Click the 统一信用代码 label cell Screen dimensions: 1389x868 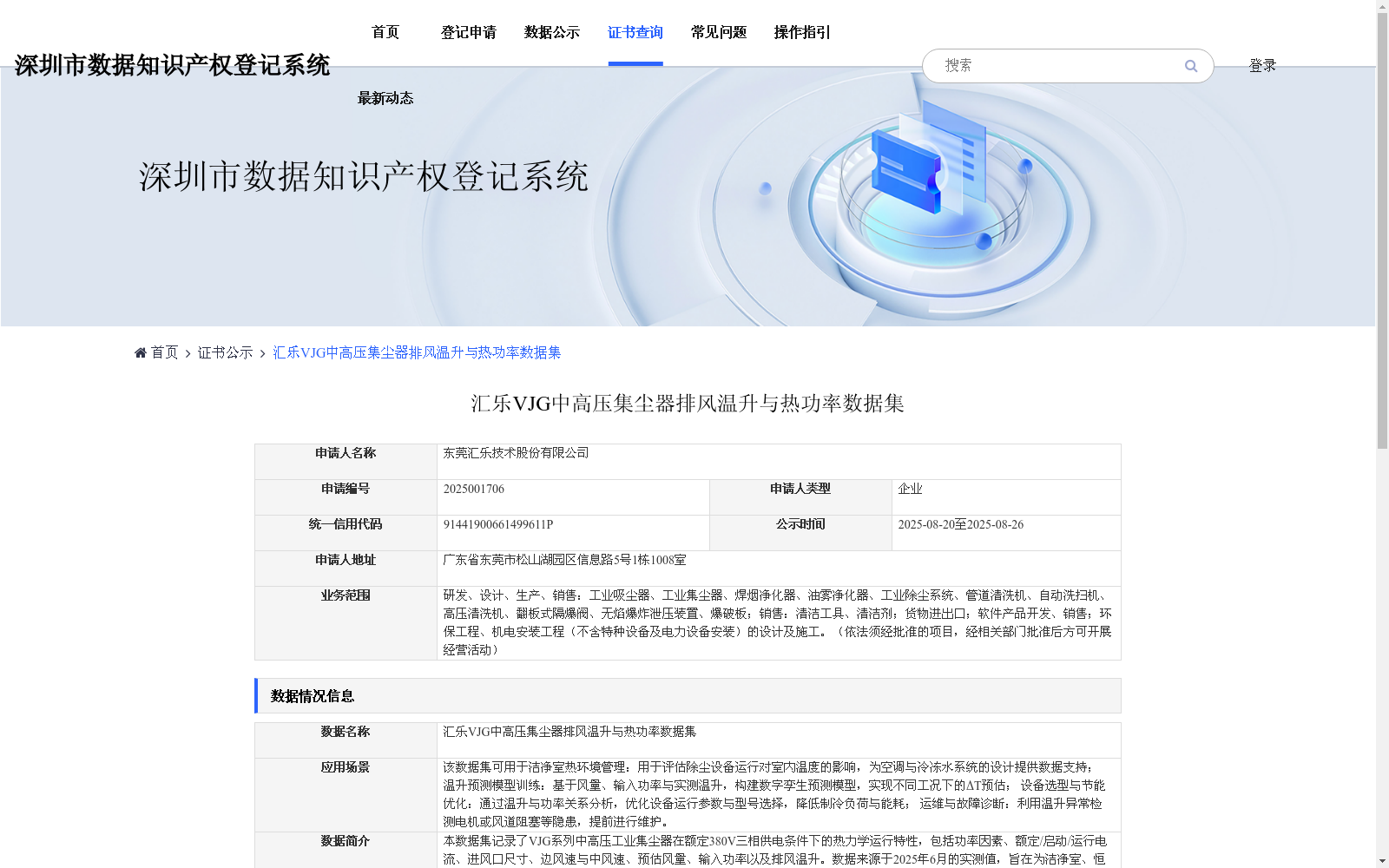tap(346, 533)
